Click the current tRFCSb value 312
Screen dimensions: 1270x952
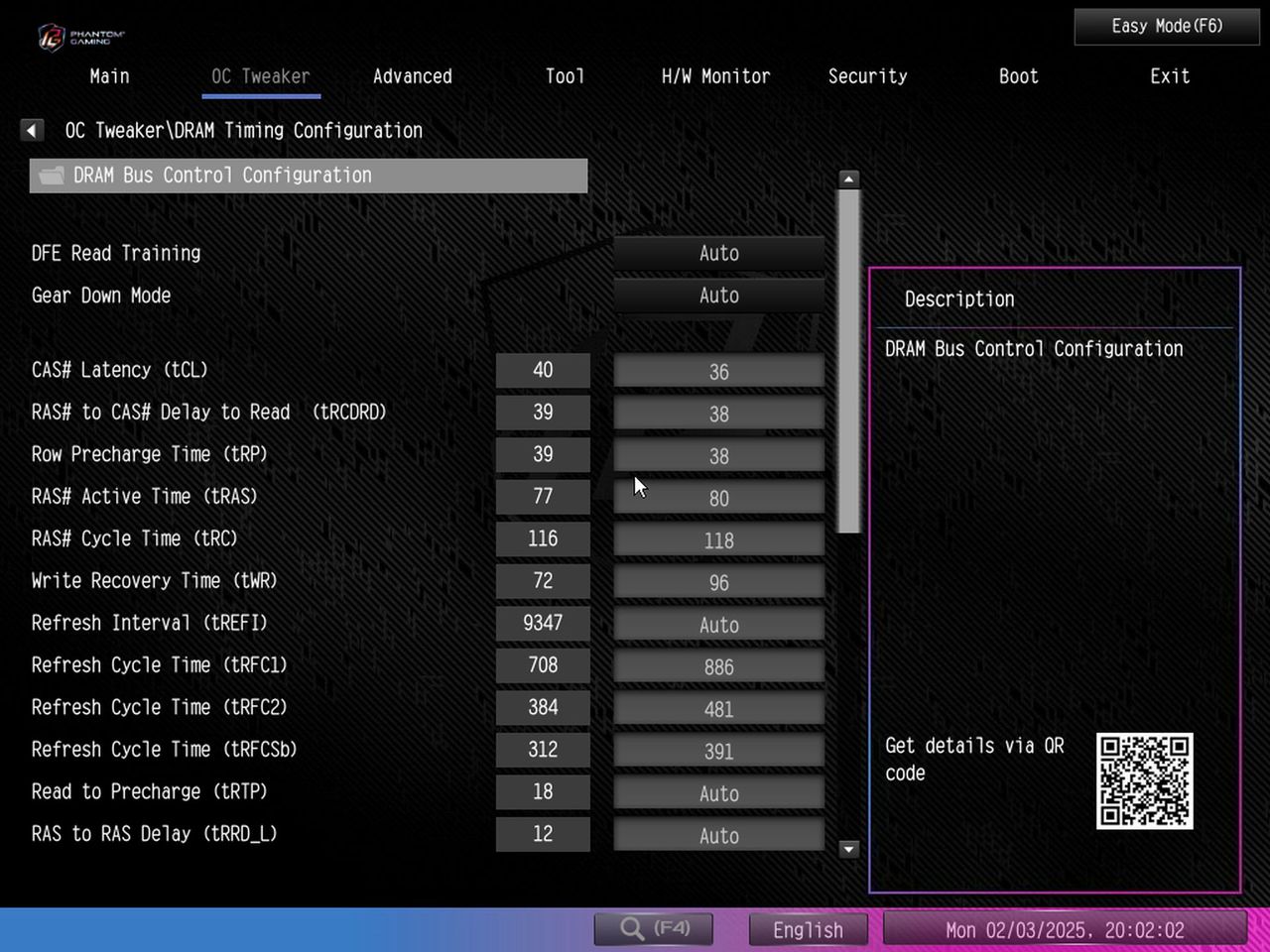[543, 750]
